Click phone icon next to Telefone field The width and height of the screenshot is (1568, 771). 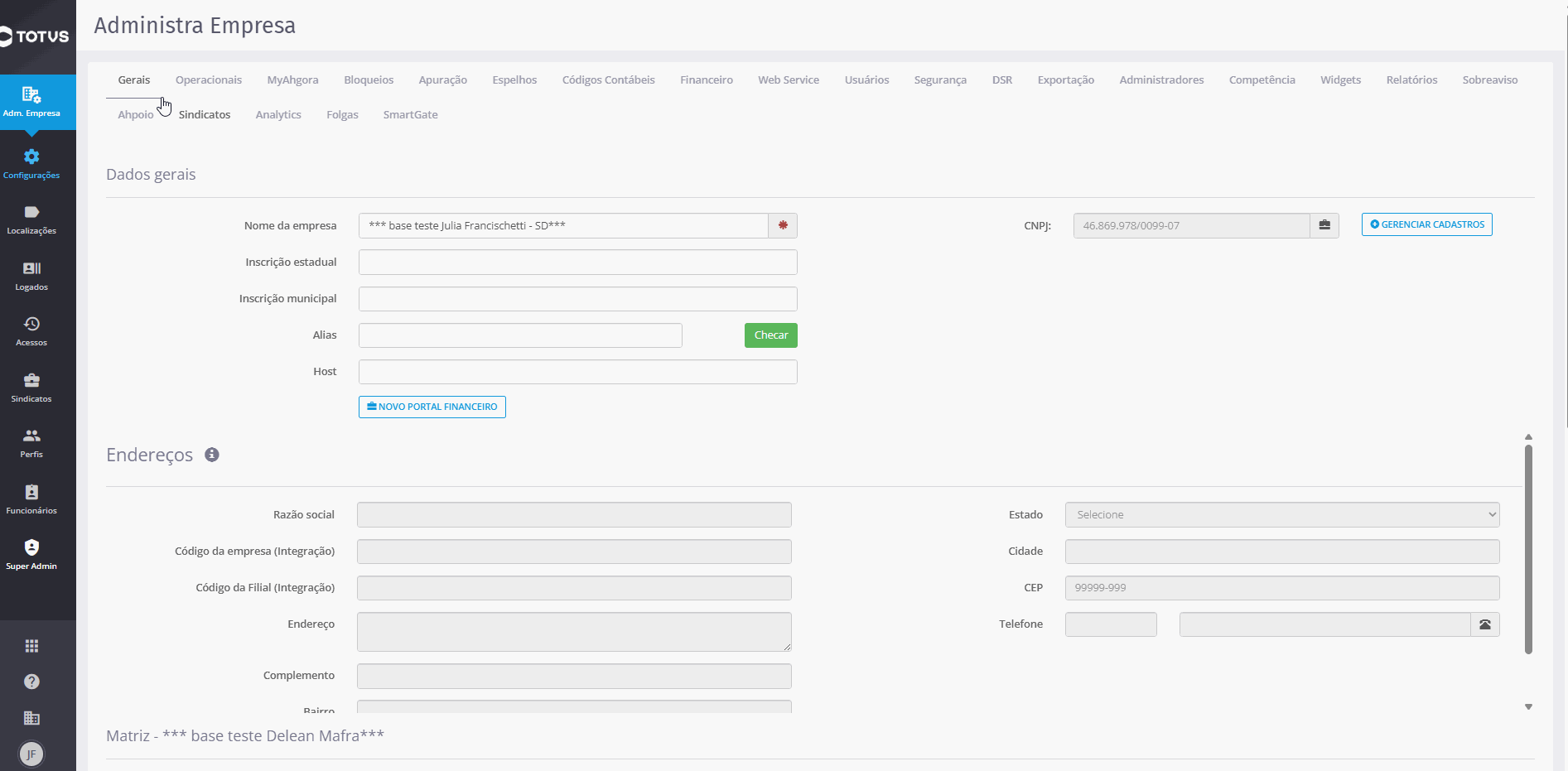pyautogui.click(x=1485, y=624)
